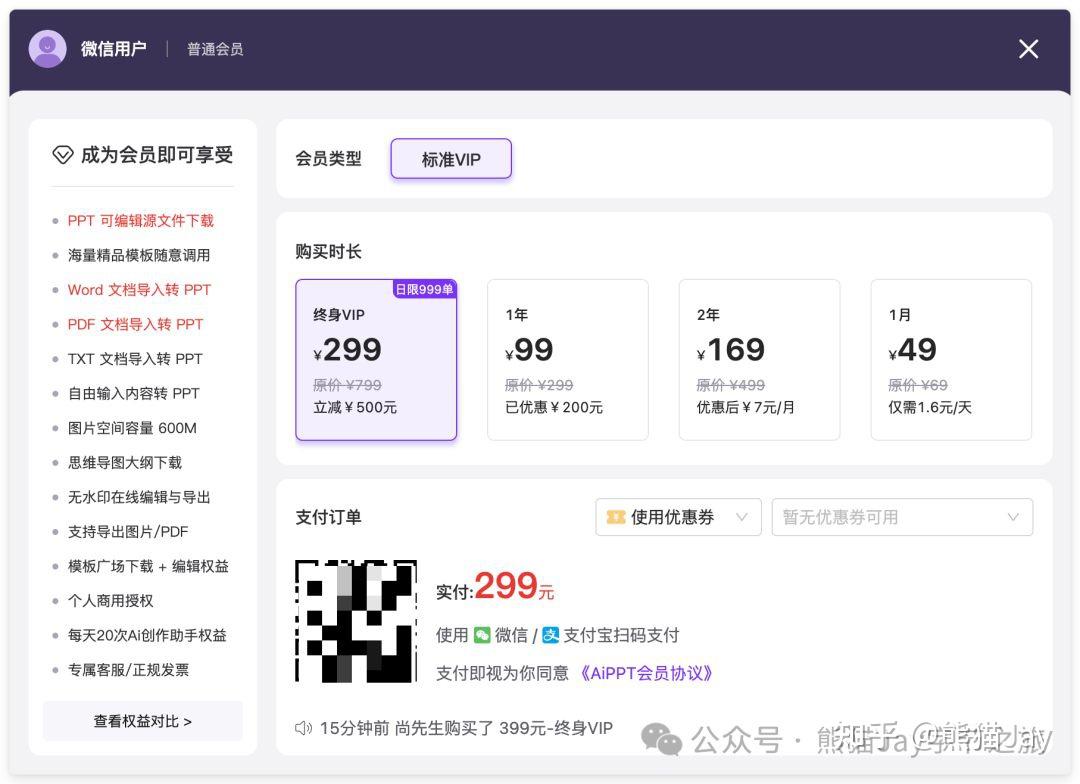Image resolution: width=1080 pixels, height=784 pixels.
Task: Click the payment QR code
Action: pos(356,621)
